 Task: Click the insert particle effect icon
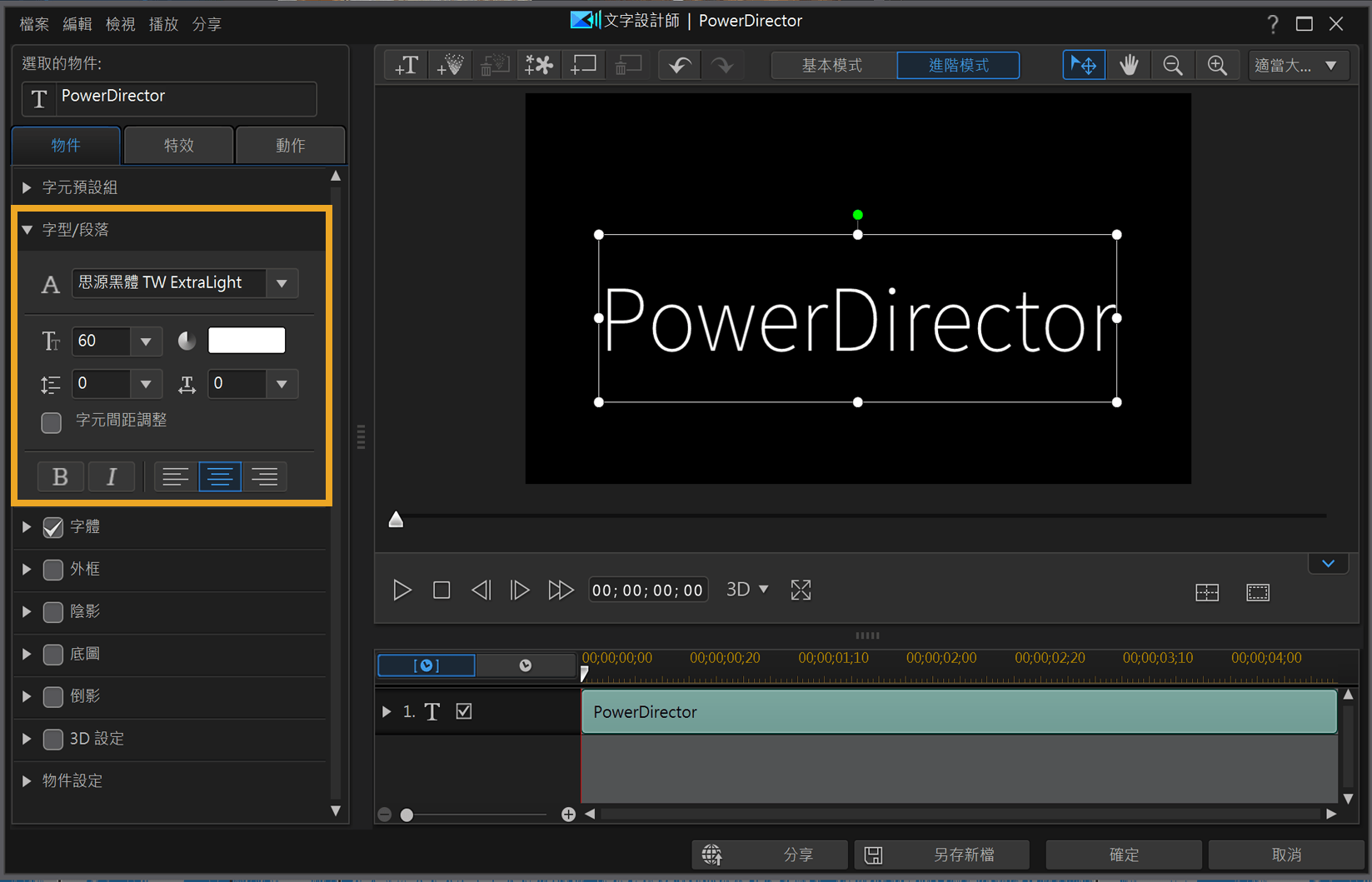click(451, 65)
